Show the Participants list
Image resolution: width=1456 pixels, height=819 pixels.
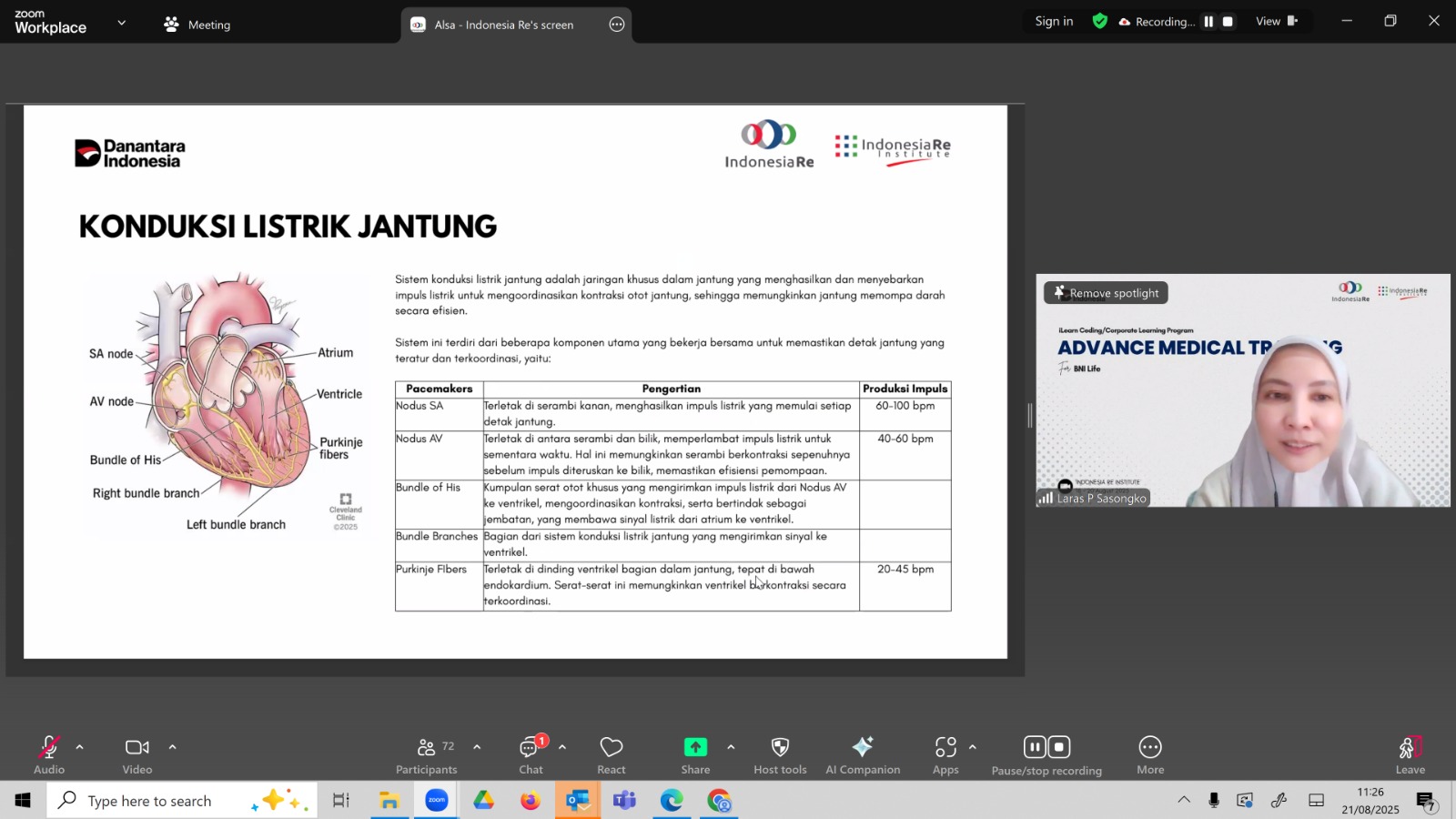426,748
